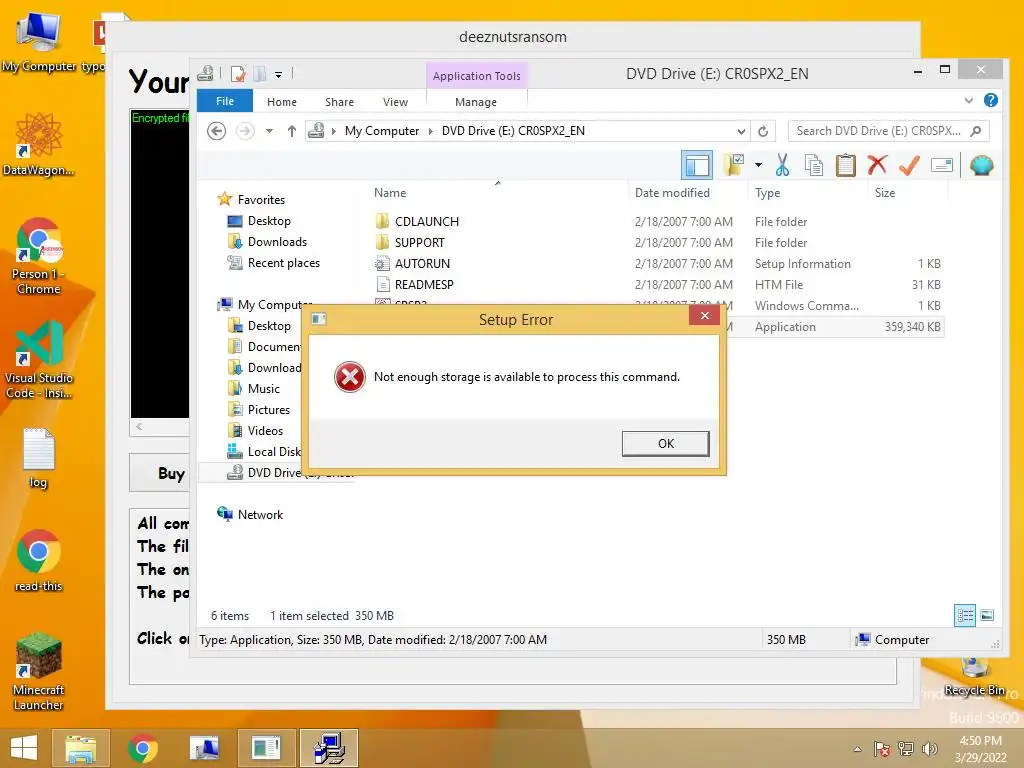The height and width of the screenshot is (768, 1024).
Task: Select the Minecraft Launcher desktop icon
Action: (x=39, y=671)
